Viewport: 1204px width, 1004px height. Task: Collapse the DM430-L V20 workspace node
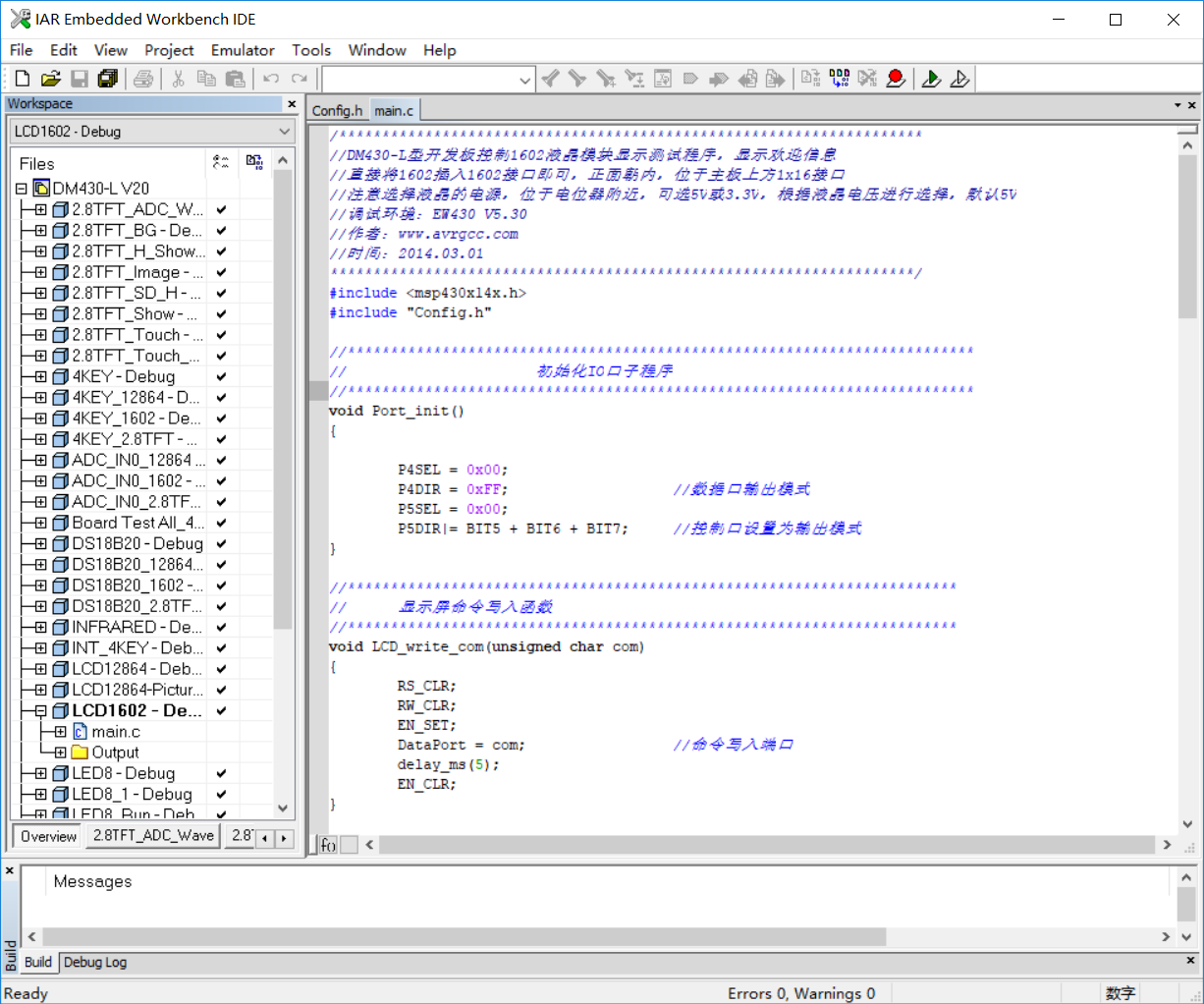click(22, 189)
